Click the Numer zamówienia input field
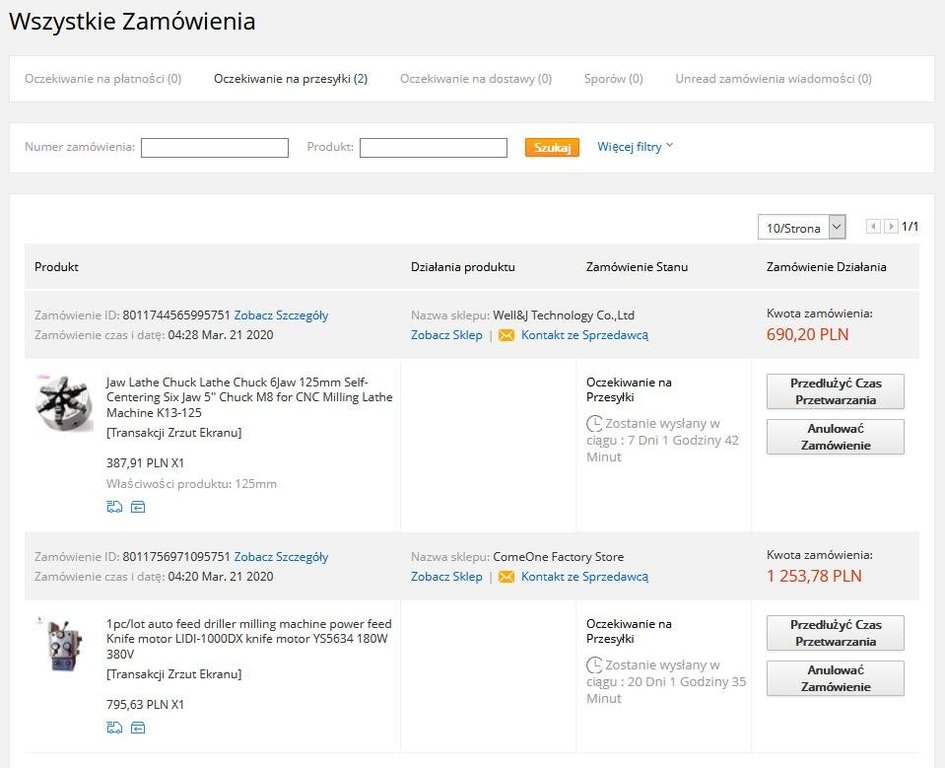This screenshot has width=945, height=768. (x=214, y=148)
